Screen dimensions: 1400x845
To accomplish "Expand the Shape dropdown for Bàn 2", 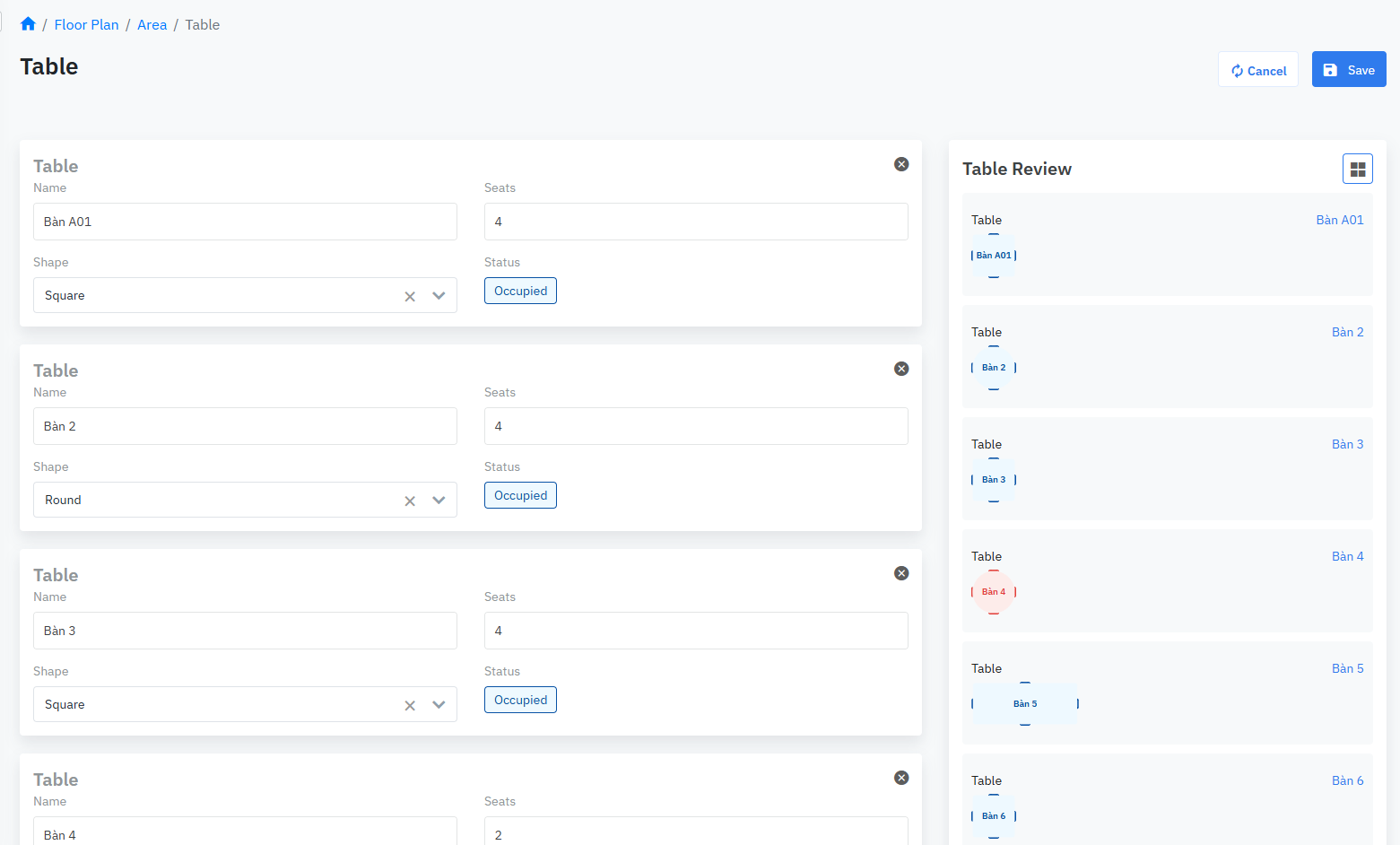I will click(x=439, y=501).
